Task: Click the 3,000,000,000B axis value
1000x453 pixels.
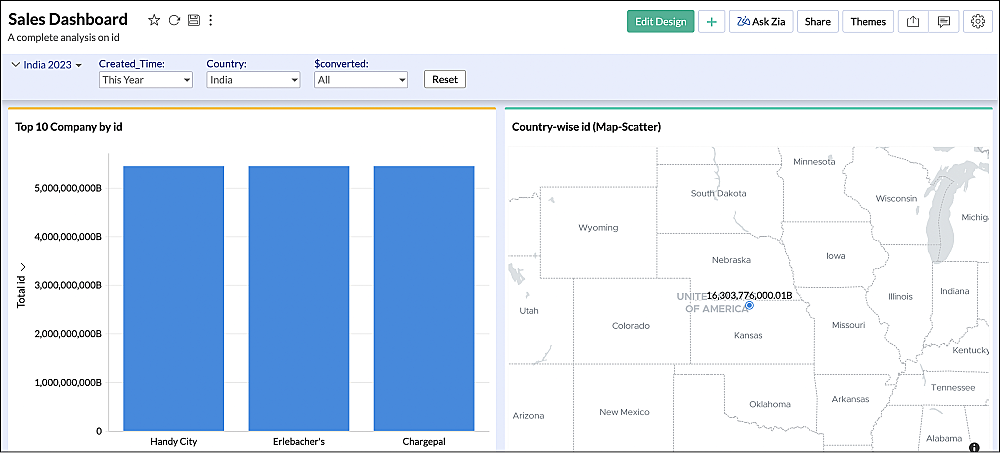Action: [67, 285]
